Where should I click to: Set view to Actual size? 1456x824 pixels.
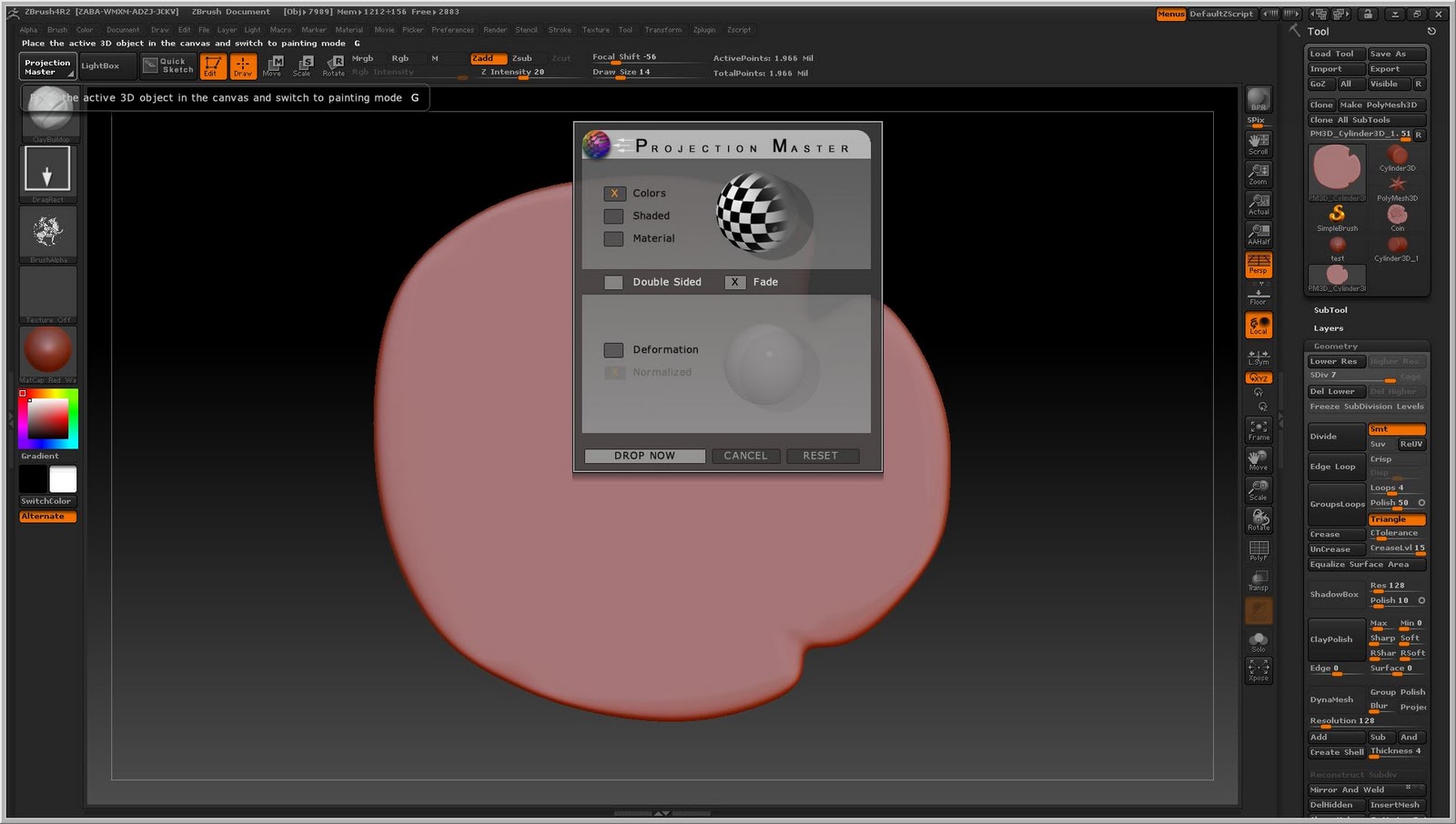coord(1259,205)
